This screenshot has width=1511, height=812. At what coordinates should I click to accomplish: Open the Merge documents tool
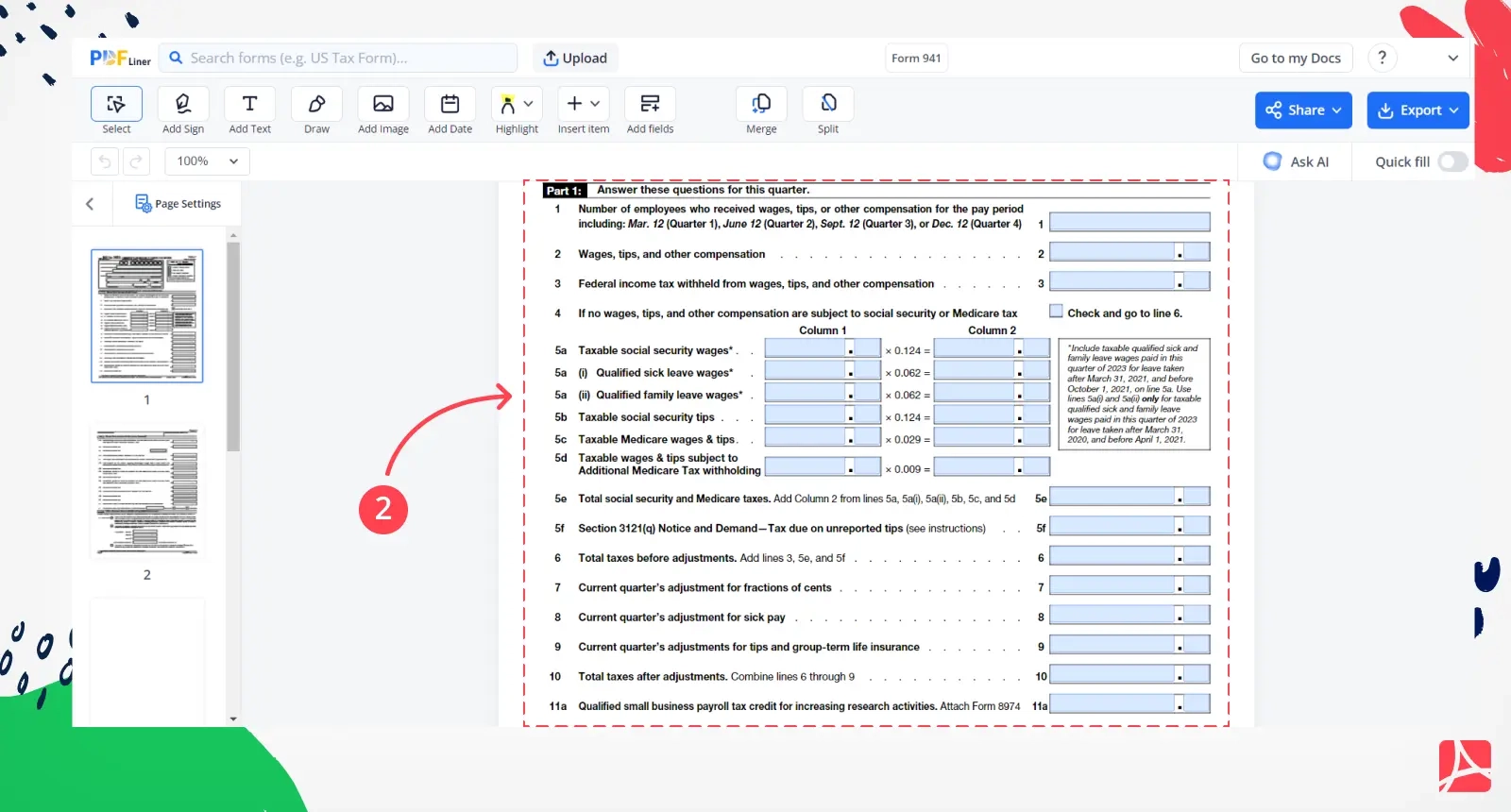(x=761, y=104)
